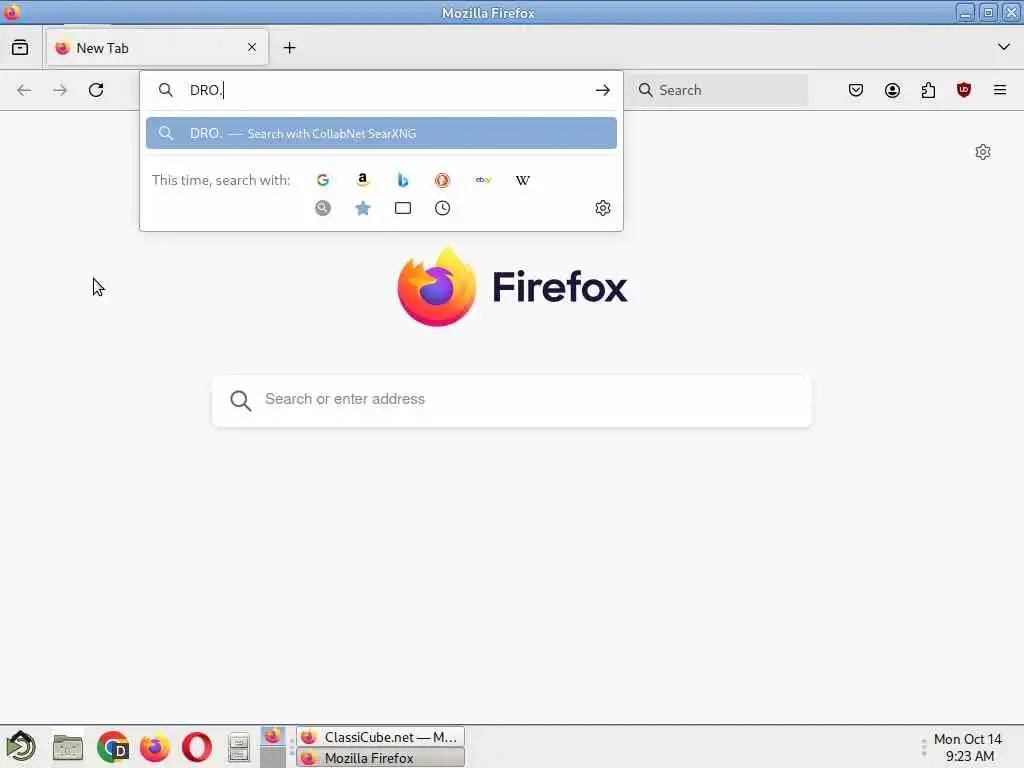The width and height of the screenshot is (1024, 768).
Task: Personalize New Tab with gear icon
Action: pyautogui.click(x=983, y=152)
